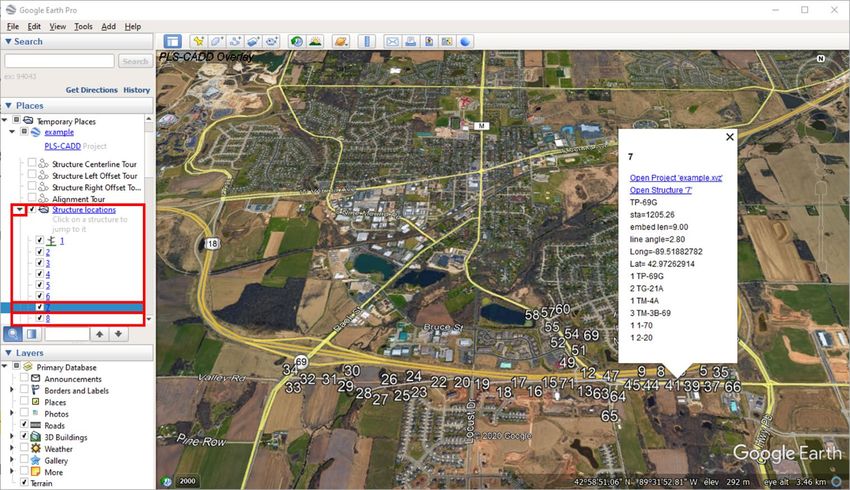850x490 pixels.
Task: Collapse the example project tree node
Action: click(12, 132)
